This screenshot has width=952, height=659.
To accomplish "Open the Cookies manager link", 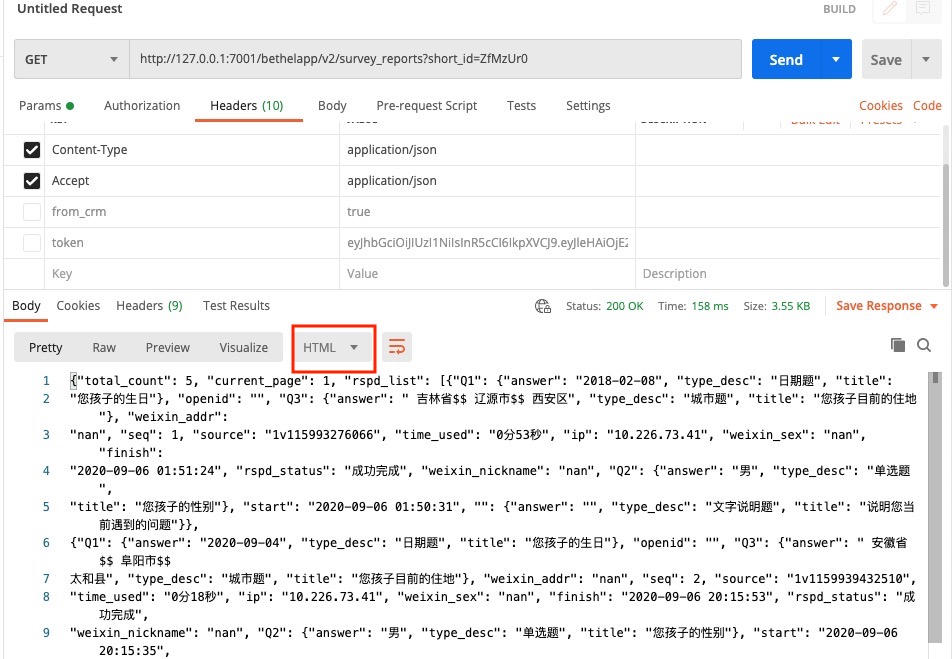I will click(x=880, y=105).
